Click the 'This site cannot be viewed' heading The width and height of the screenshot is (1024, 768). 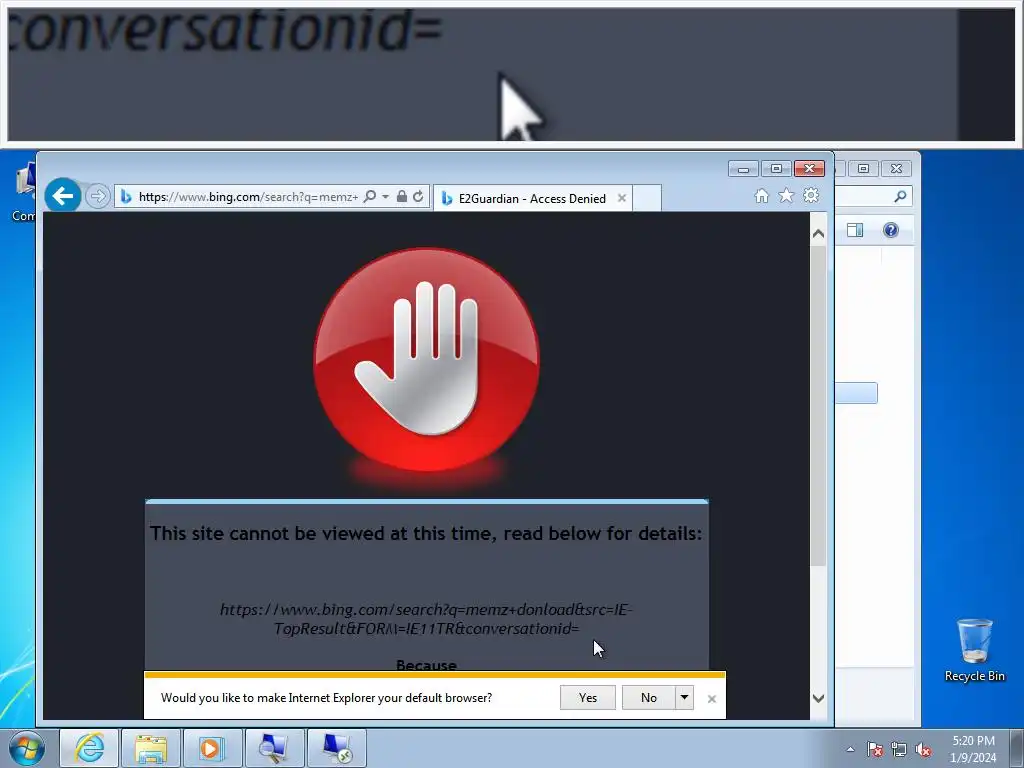click(x=426, y=534)
